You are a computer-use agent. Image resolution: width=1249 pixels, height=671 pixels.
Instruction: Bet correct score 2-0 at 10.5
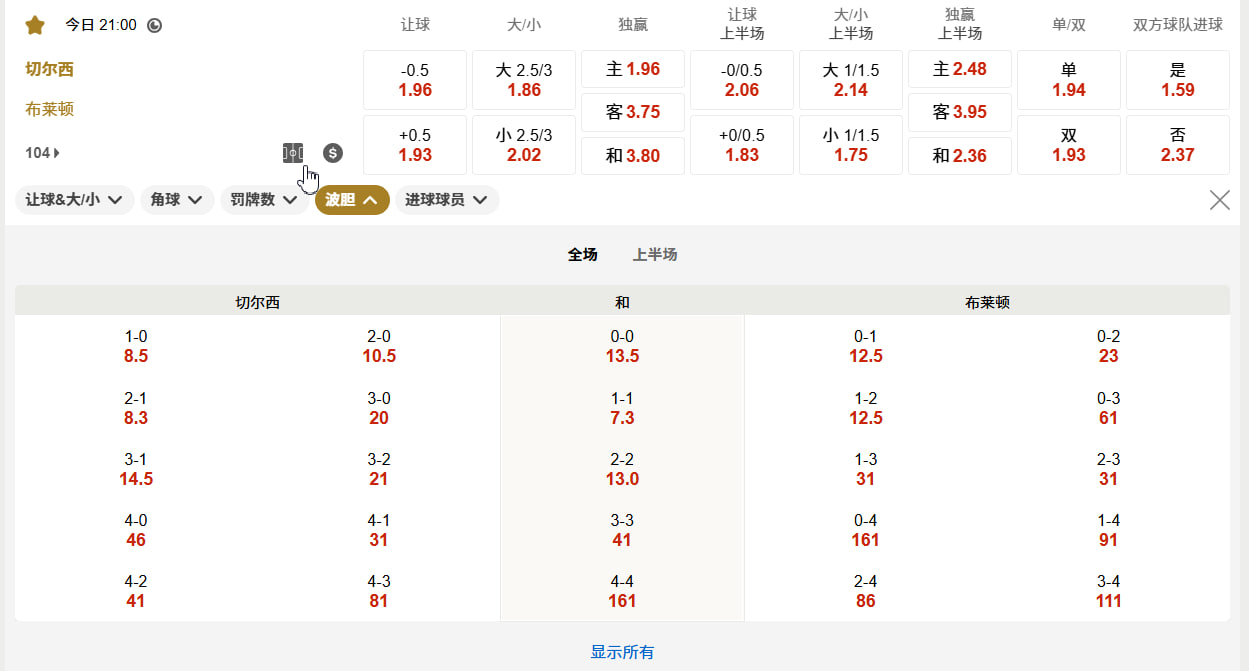(x=379, y=346)
